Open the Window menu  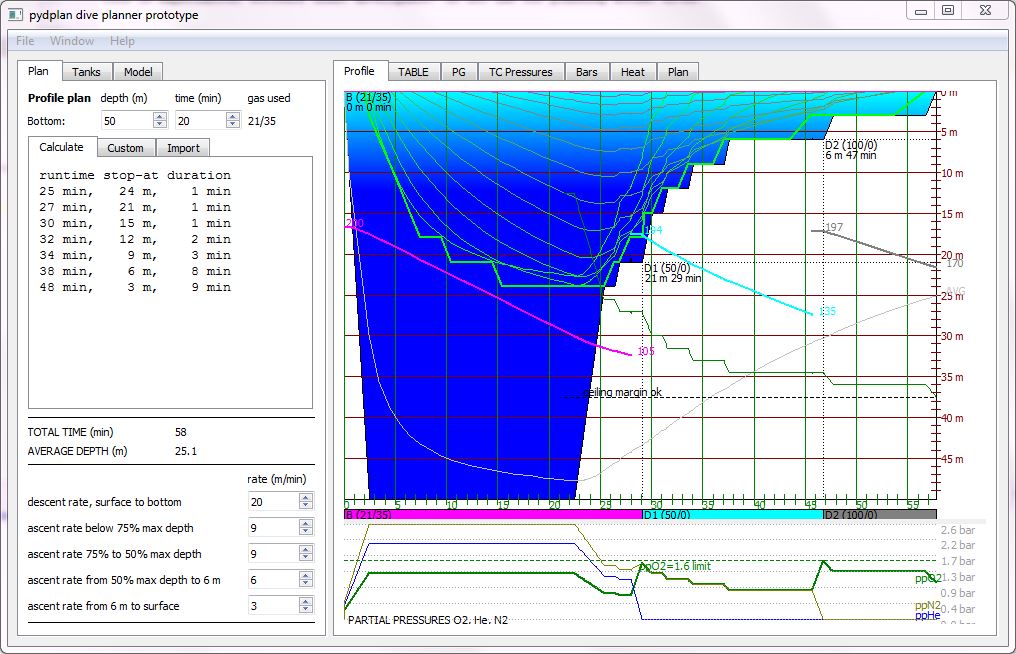pos(72,41)
